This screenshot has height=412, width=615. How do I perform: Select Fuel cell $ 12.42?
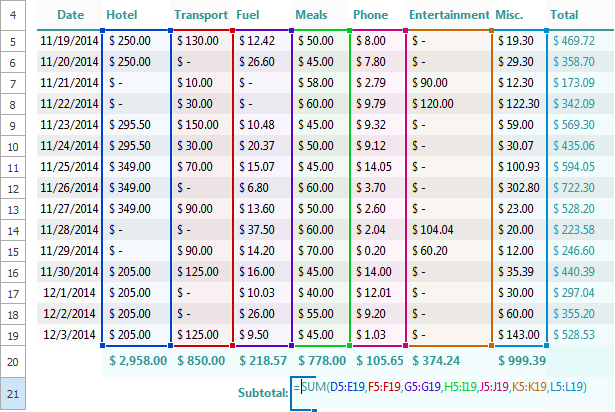point(257,41)
